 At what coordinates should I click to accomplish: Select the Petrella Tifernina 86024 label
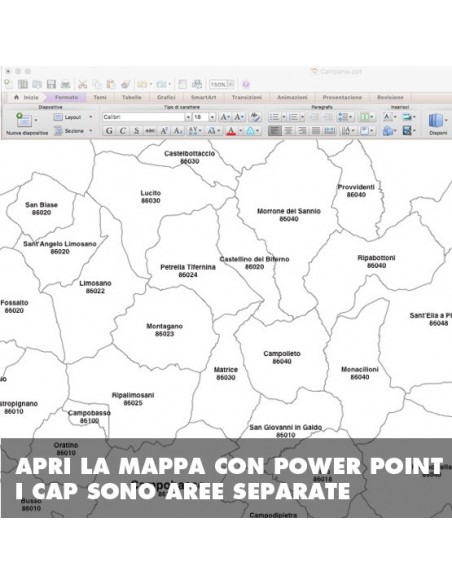point(188,271)
